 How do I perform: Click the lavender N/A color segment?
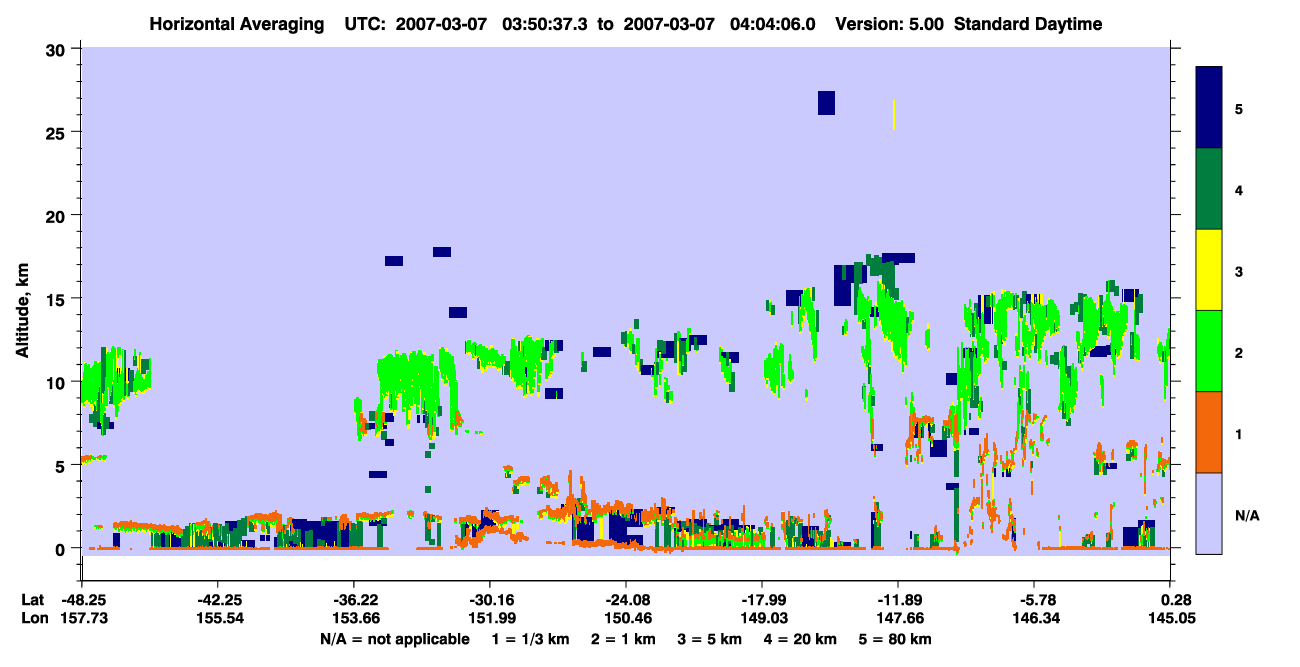tap(1209, 513)
